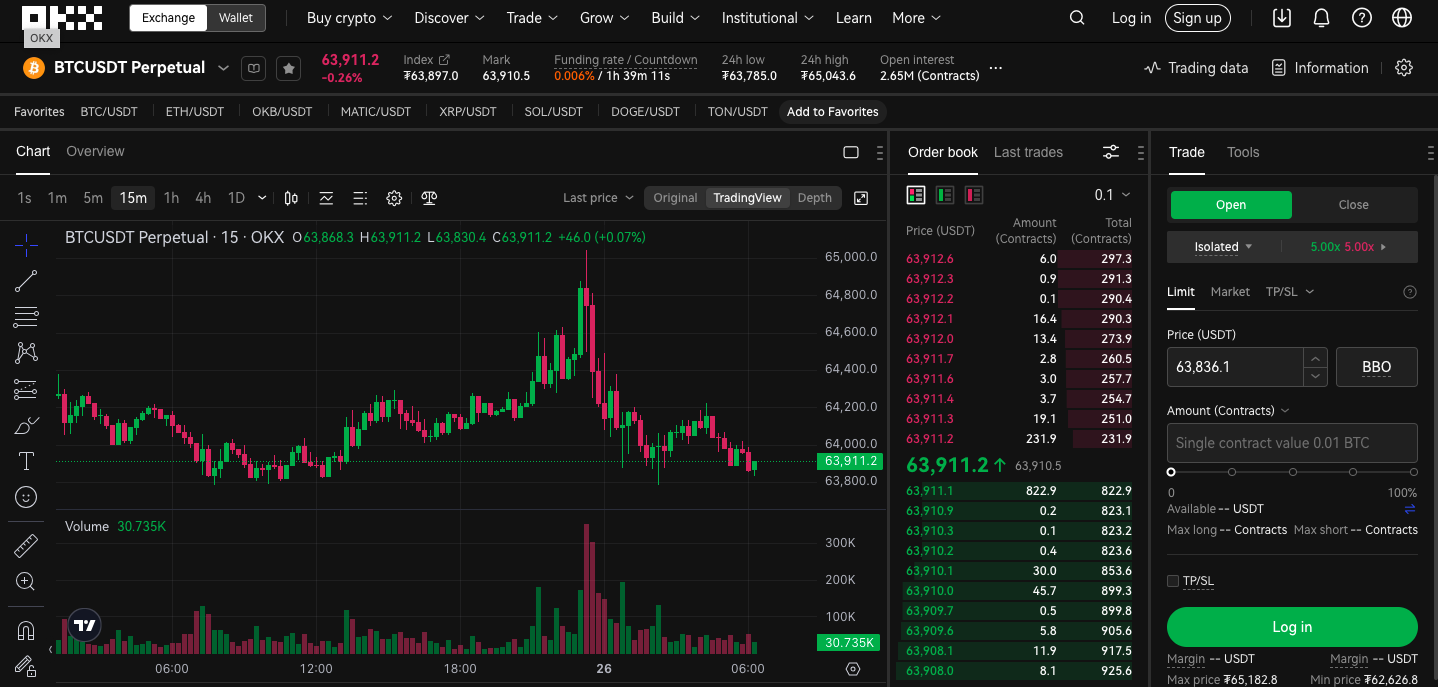This screenshot has width=1438, height=687.
Task: Add BTCUSDT Perpetual to favorites with the star
Action: click(x=288, y=68)
